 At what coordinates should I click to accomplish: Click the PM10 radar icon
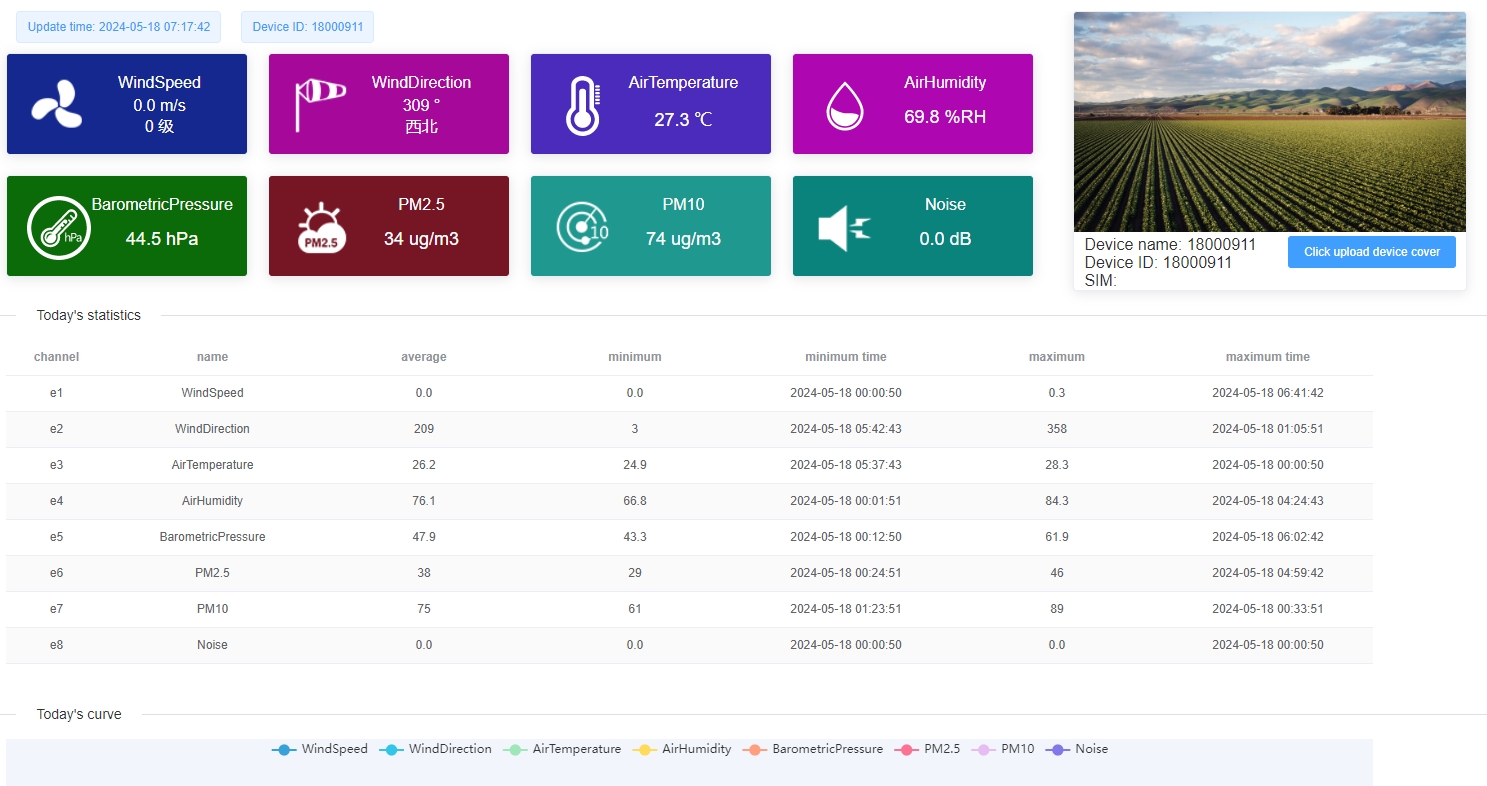tap(582, 227)
